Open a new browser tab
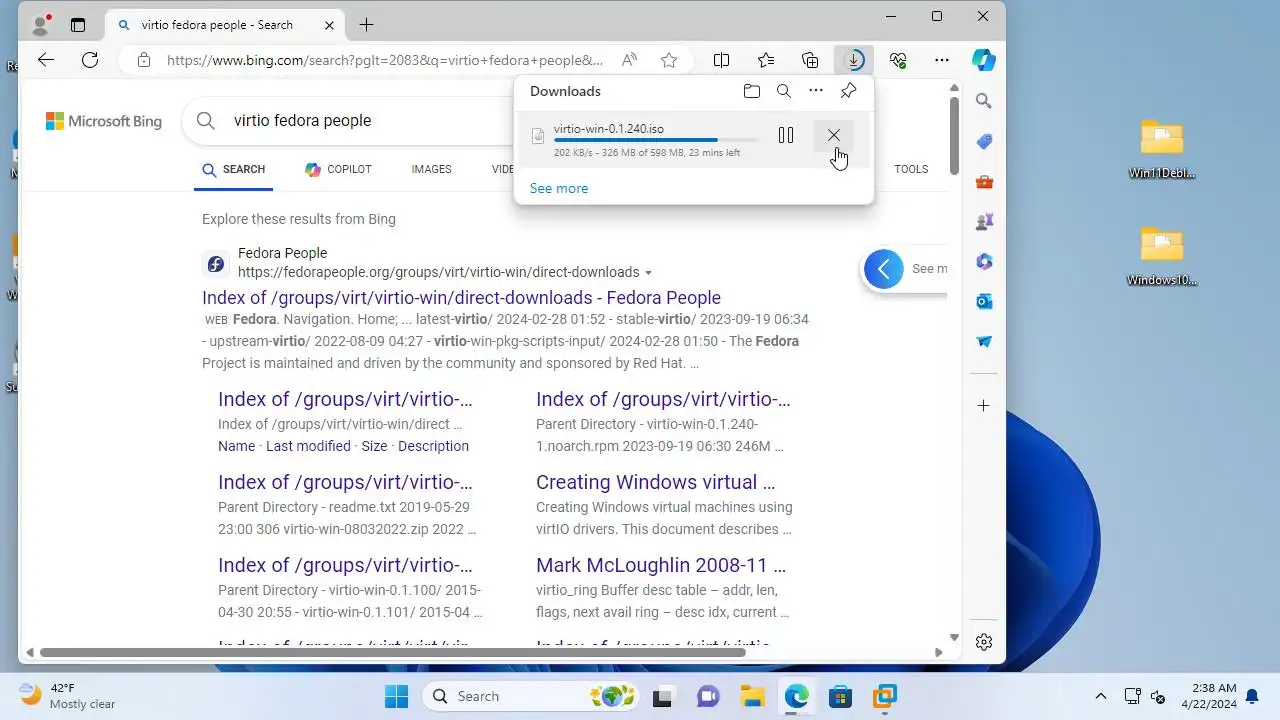 [x=366, y=25]
